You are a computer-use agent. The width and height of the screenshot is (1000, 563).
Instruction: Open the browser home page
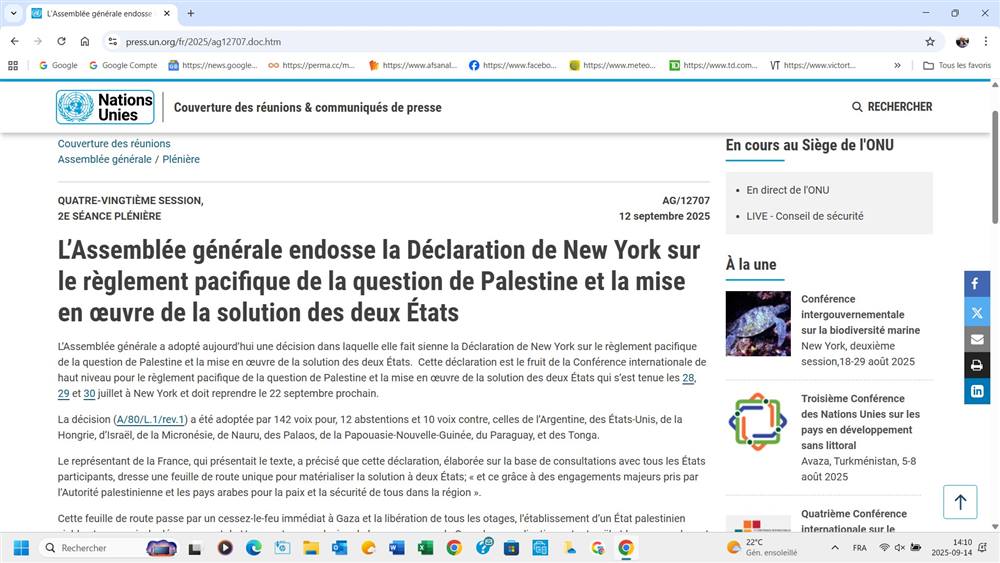pos(85,41)
